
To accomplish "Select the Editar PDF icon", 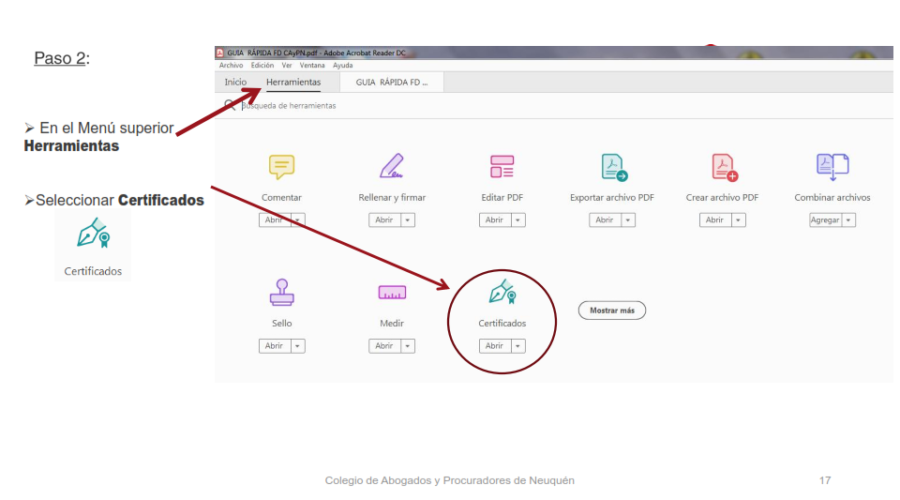I will coord(502,166).
